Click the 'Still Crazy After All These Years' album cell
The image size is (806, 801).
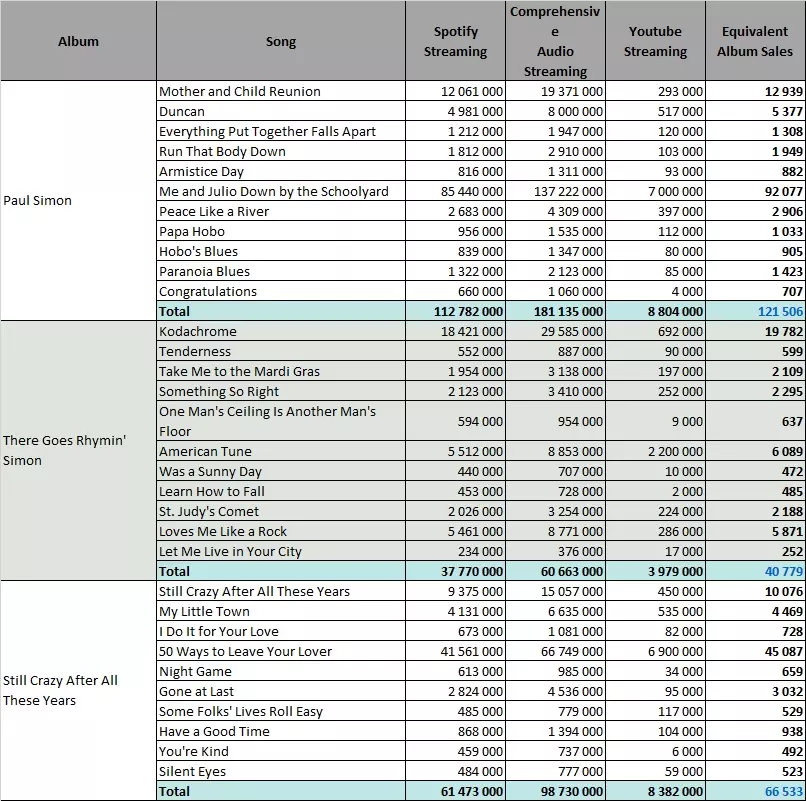[x=78, y=690]
